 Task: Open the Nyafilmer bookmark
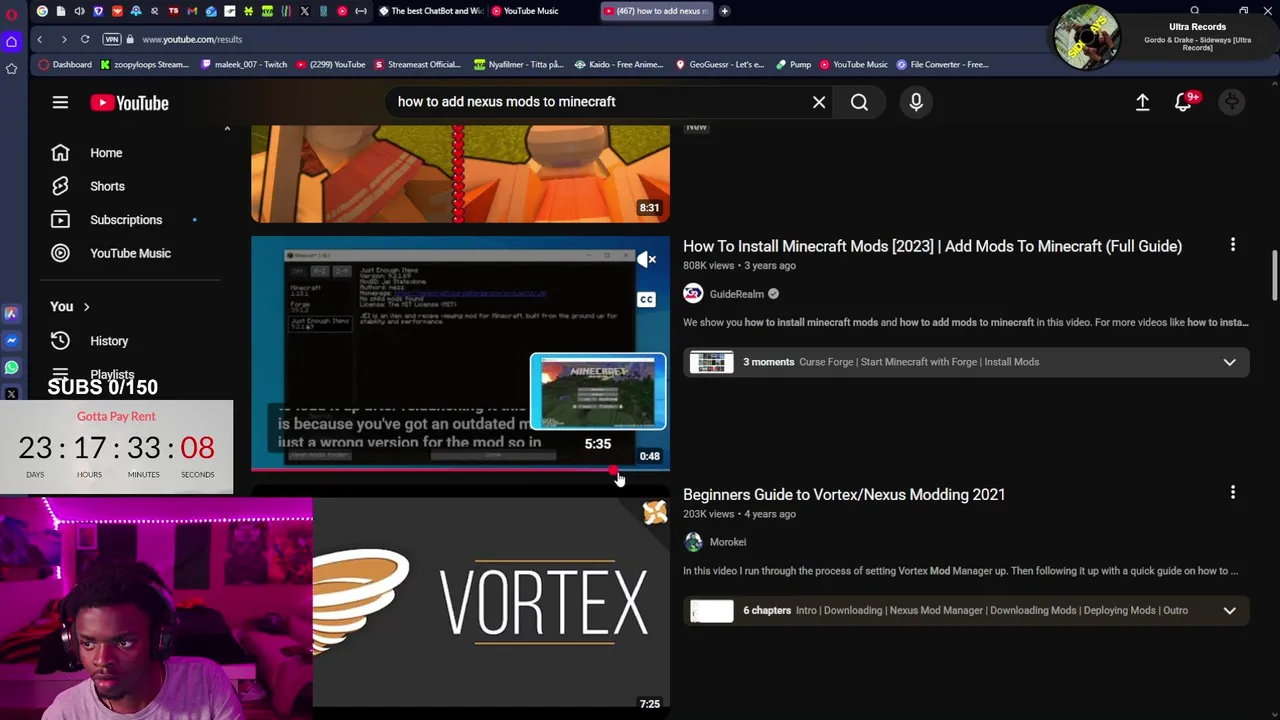point(518,65)
